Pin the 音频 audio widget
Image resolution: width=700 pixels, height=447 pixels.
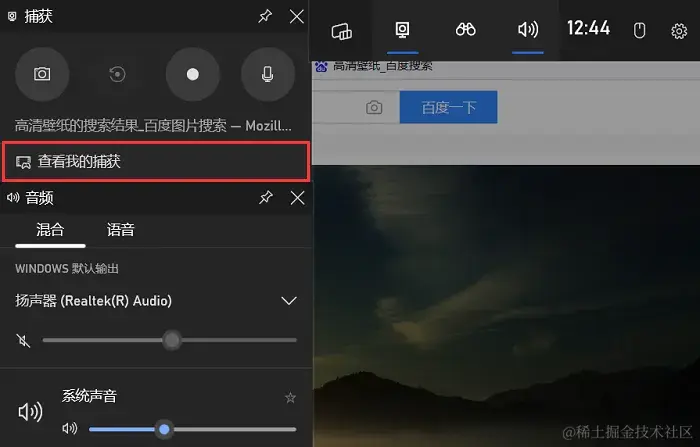(x=266, y=197)
